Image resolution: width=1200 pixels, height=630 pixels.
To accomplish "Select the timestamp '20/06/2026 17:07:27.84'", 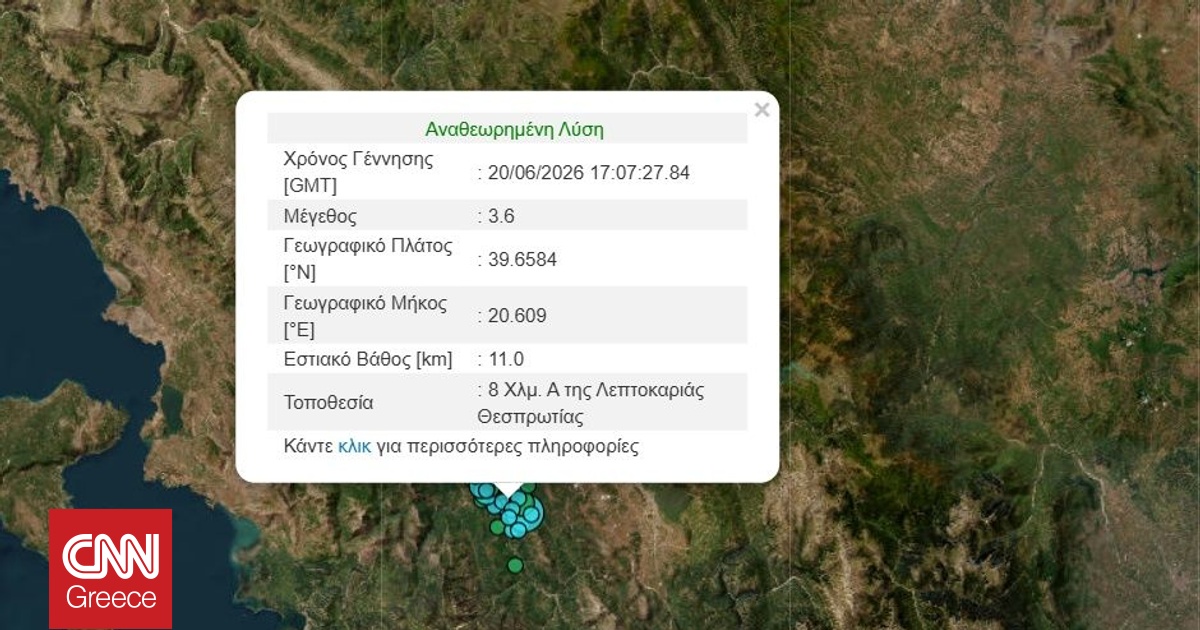I will (588, 172).
